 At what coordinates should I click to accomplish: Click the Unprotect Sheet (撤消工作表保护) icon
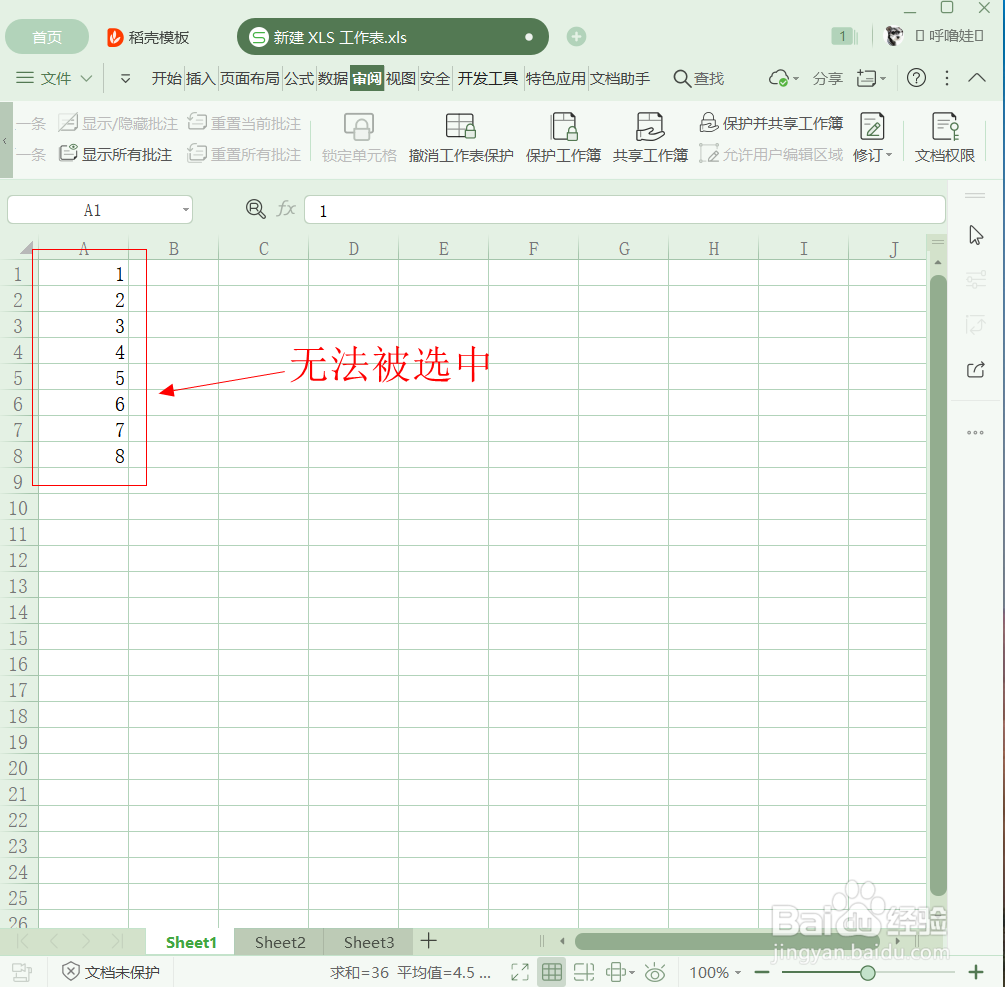(461, 126)
